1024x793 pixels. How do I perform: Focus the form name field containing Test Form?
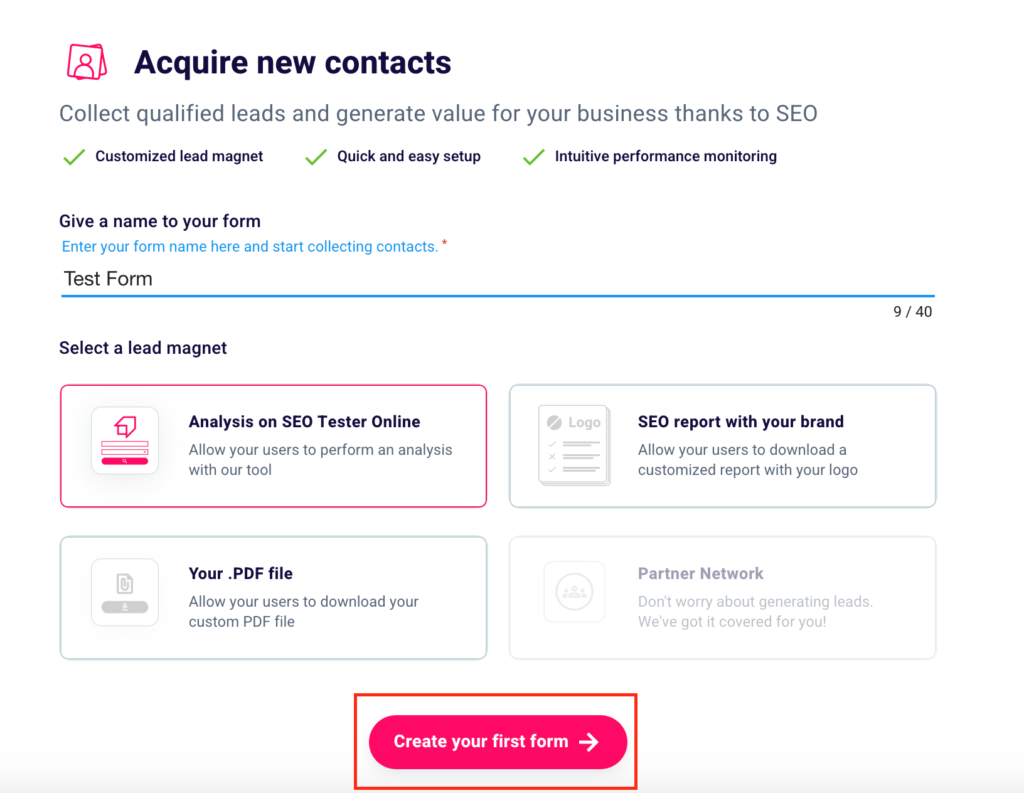pos(496,279)
